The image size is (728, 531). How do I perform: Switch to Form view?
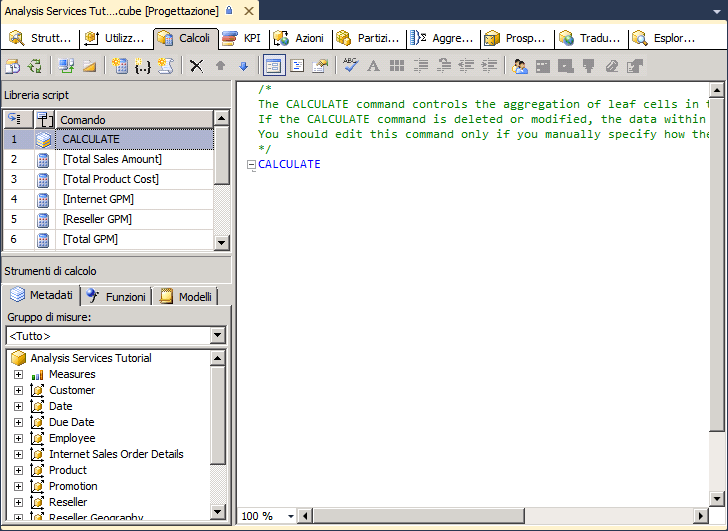tap(274, 66)
